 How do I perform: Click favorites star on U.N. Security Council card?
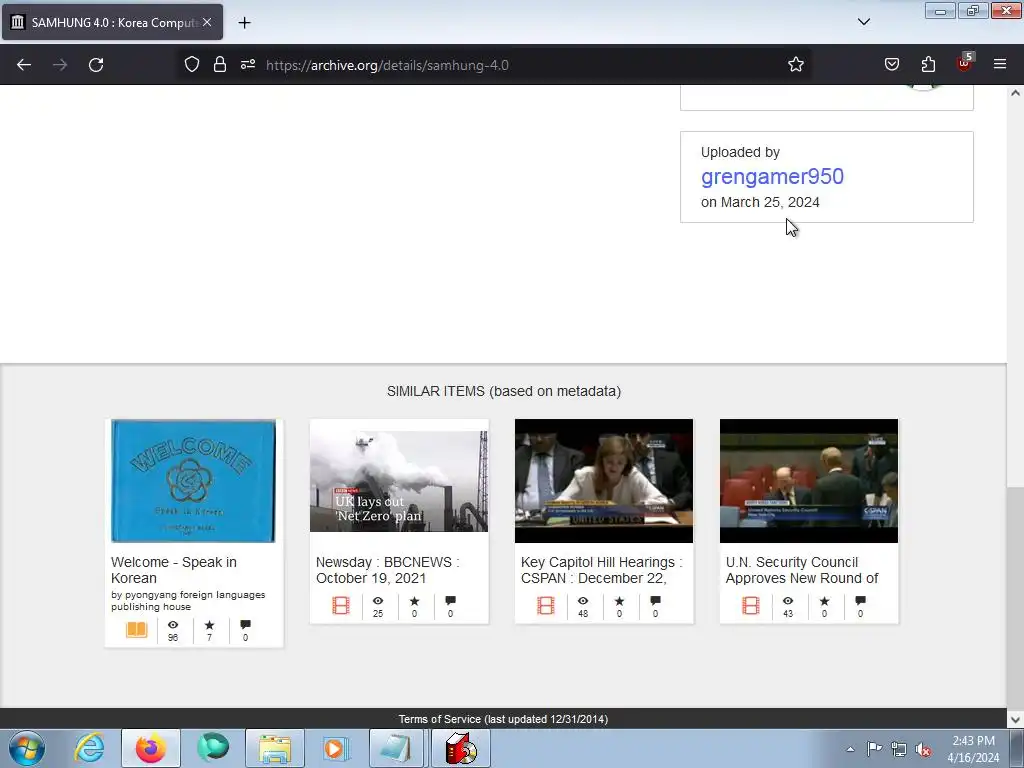824,601
